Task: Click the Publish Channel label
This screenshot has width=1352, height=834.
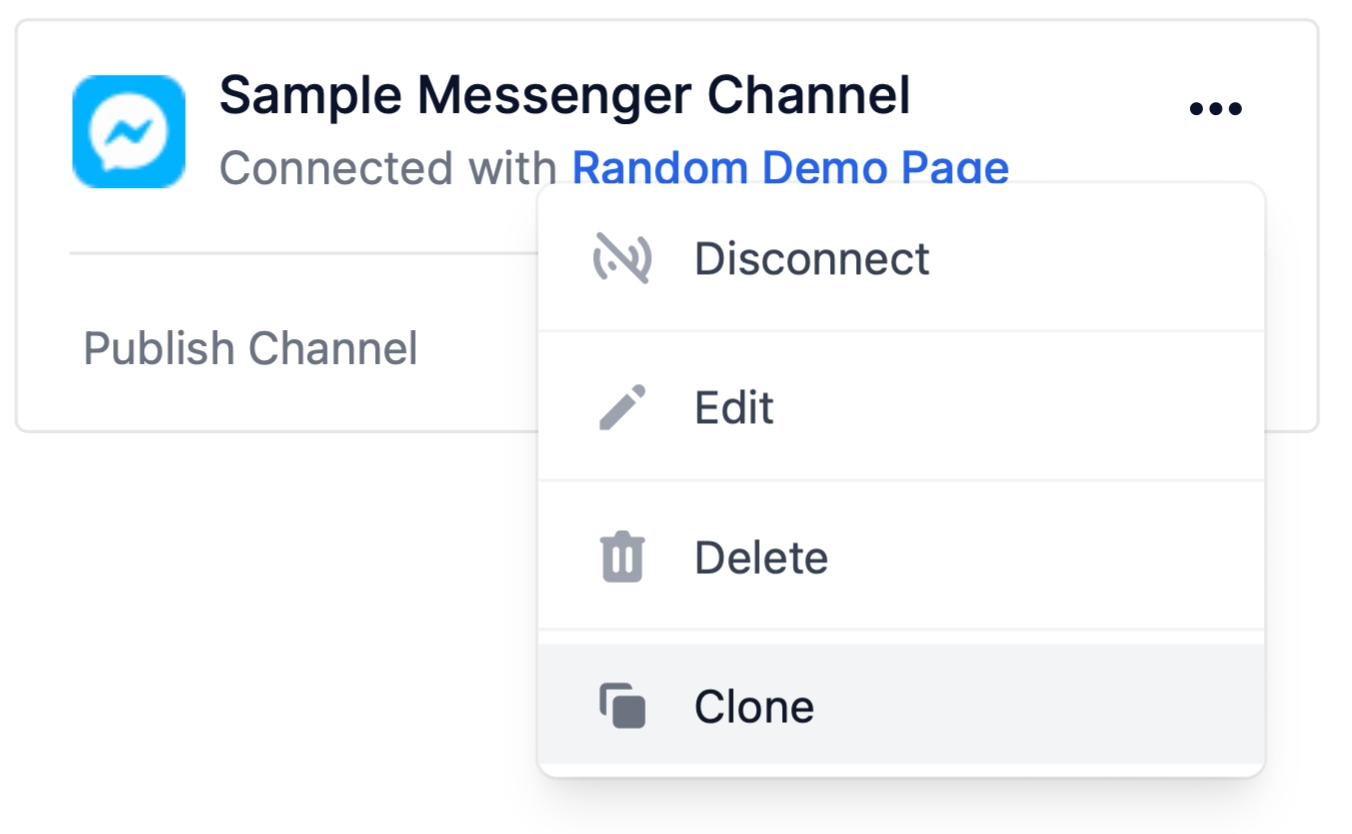Action: click(x=250, y=349)
